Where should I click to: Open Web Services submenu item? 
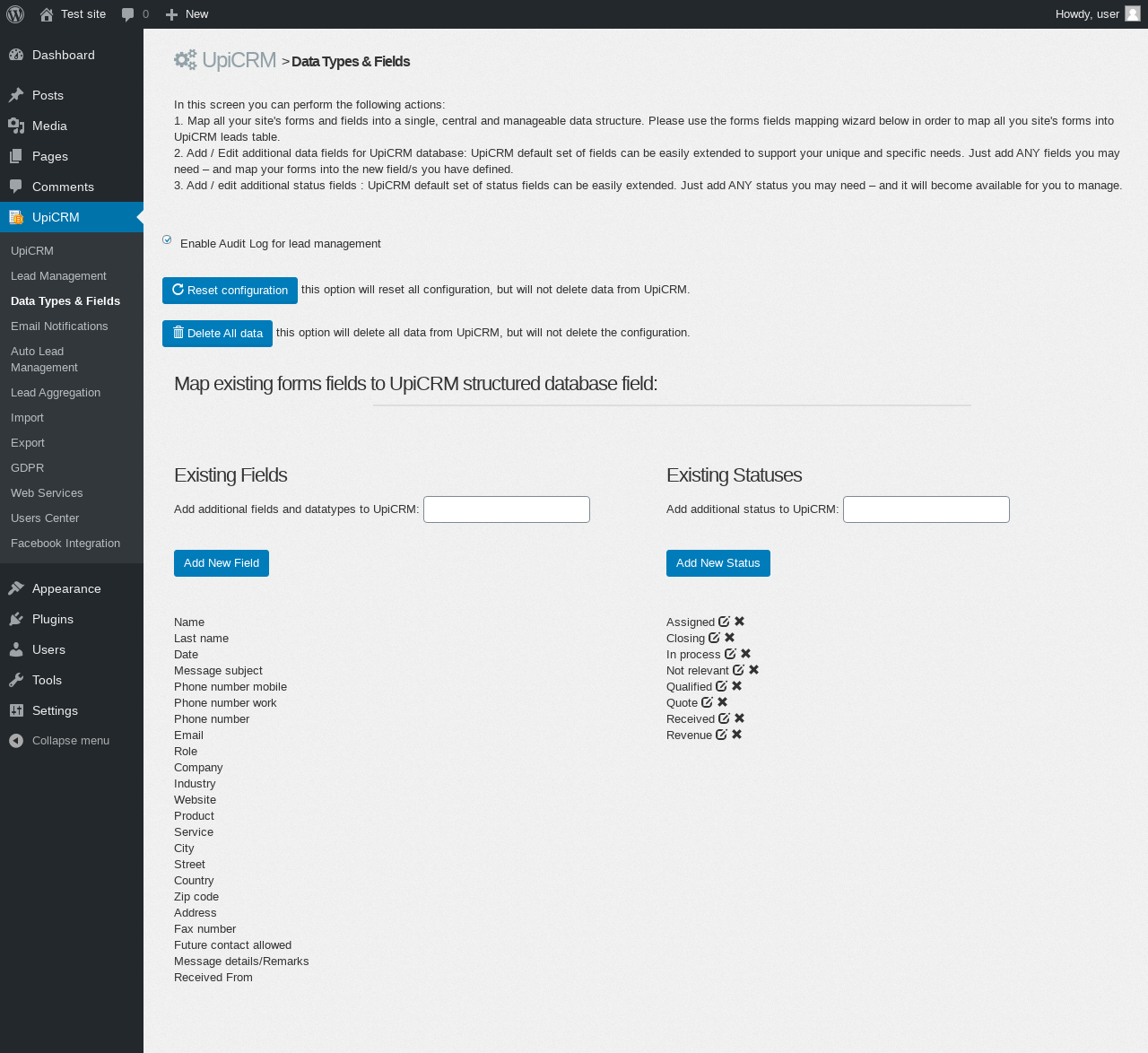(x=72, y=493)
